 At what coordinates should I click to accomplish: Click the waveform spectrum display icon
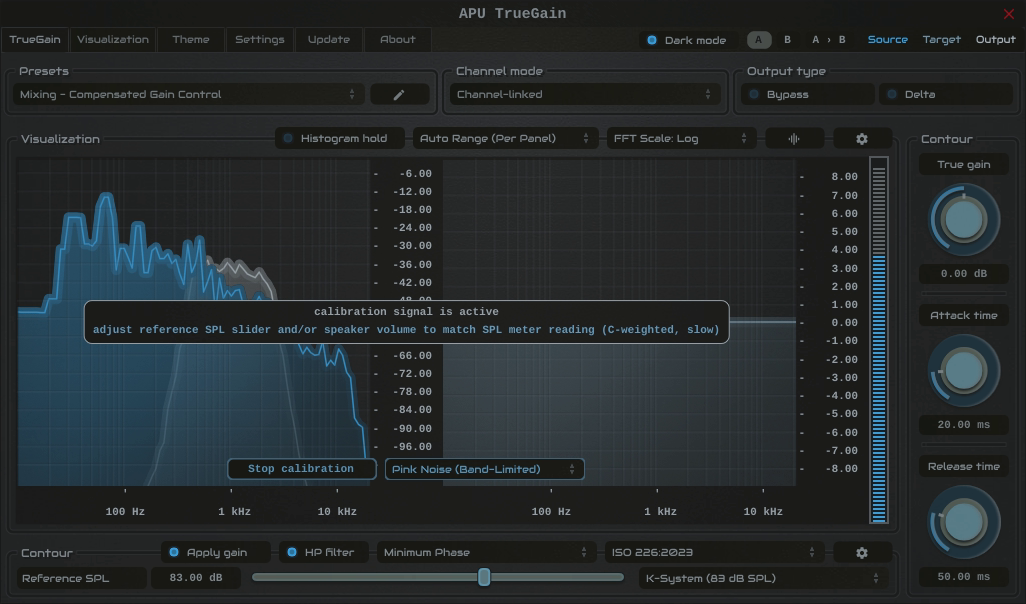(x=794, y=139)
